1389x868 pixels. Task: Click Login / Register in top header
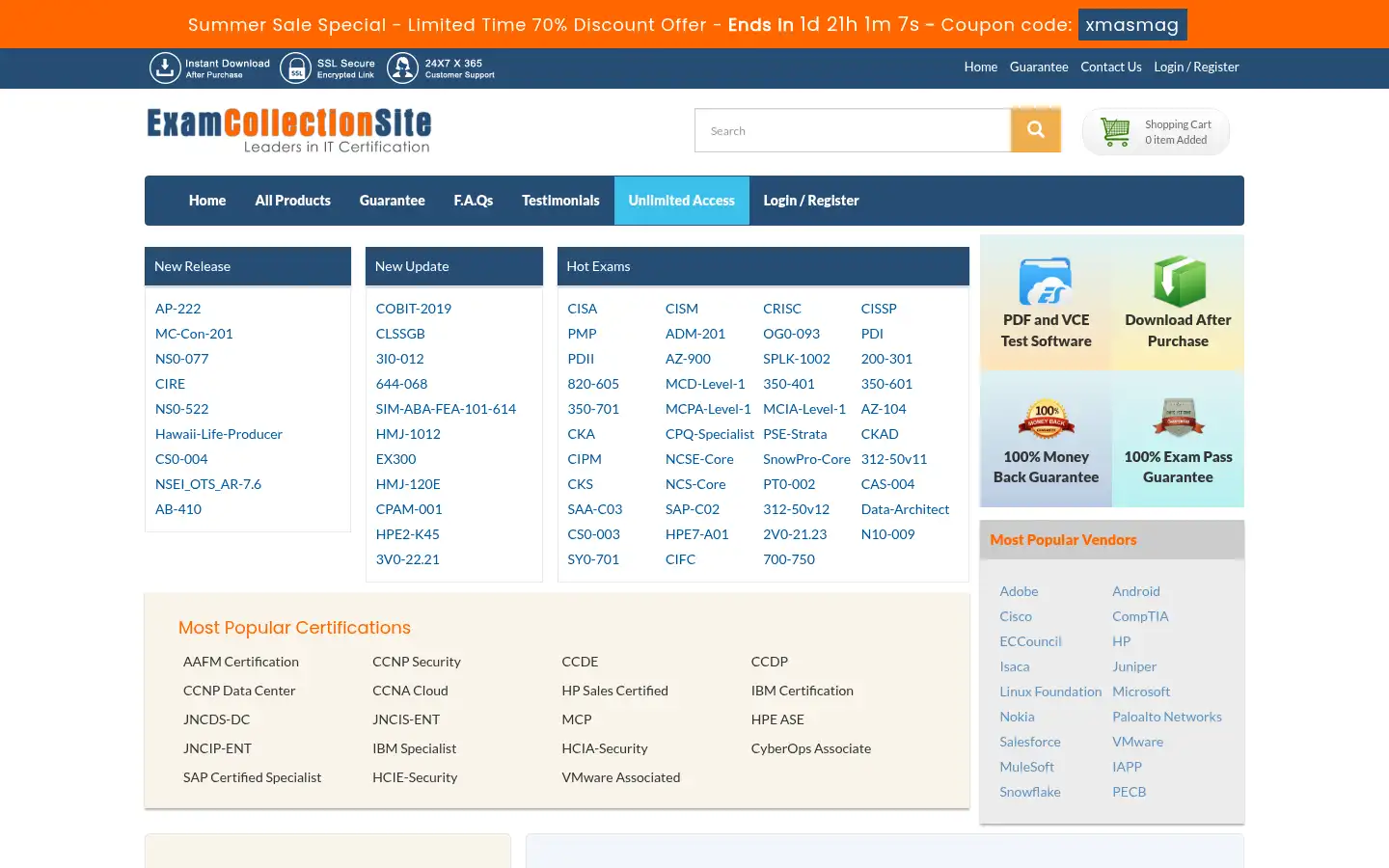pyautogui.click(x=1196, y=67)
